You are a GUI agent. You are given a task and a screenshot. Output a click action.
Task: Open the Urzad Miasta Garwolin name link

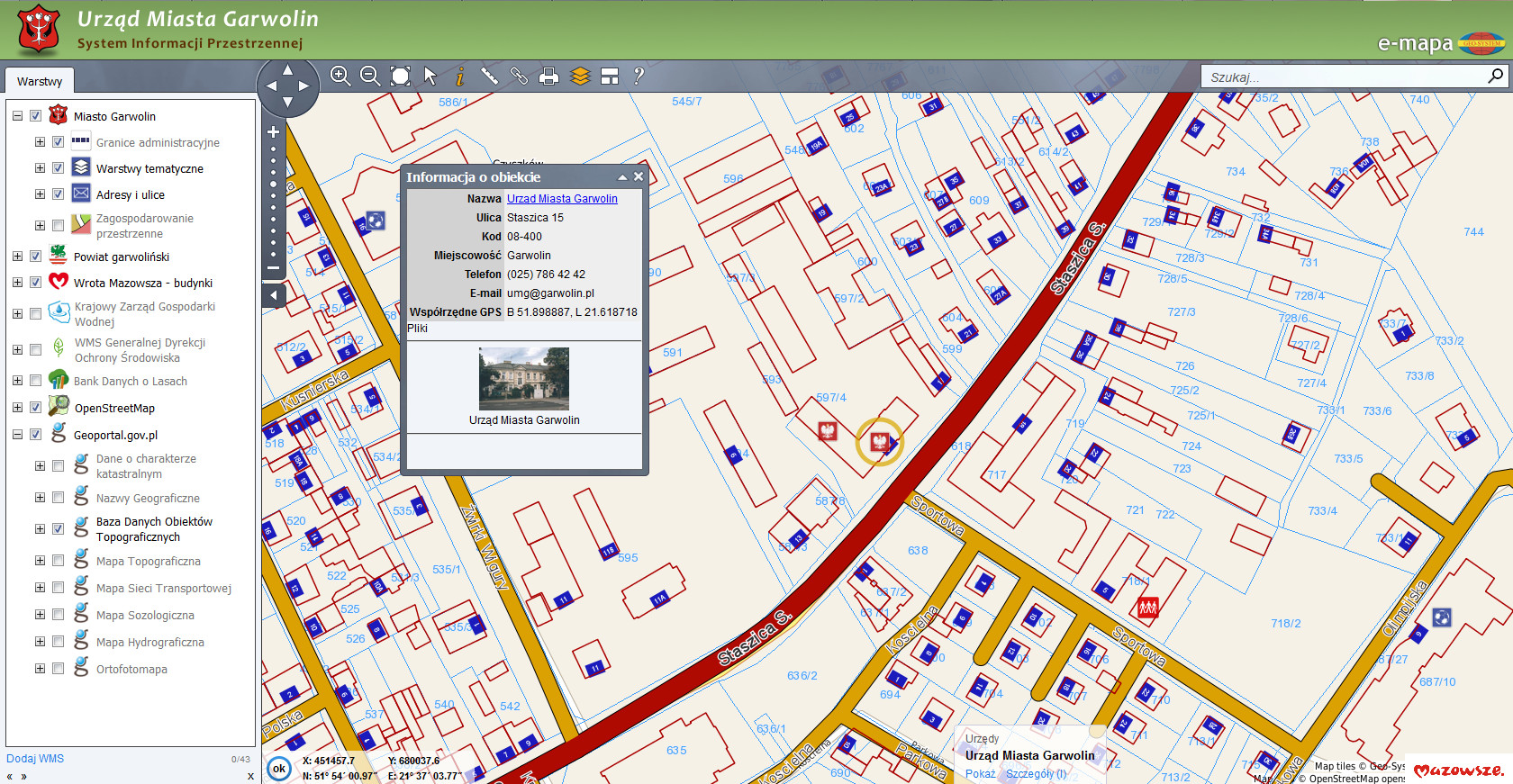(x=562, y=199)
